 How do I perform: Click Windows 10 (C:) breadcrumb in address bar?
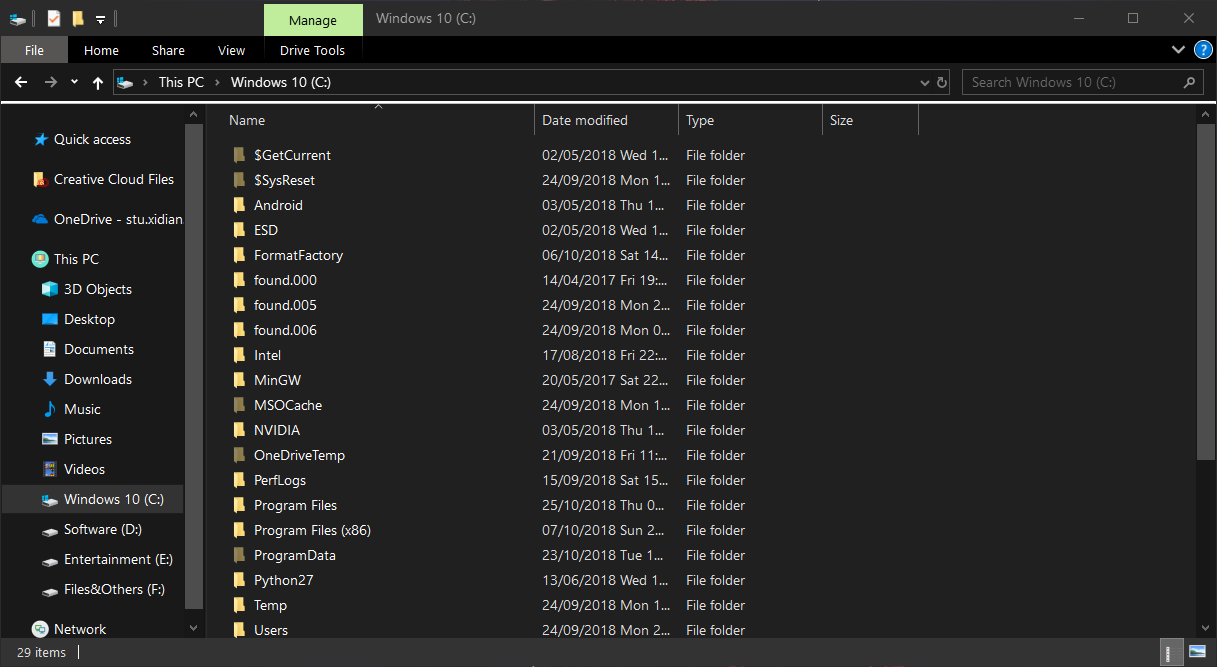(281, 82)
